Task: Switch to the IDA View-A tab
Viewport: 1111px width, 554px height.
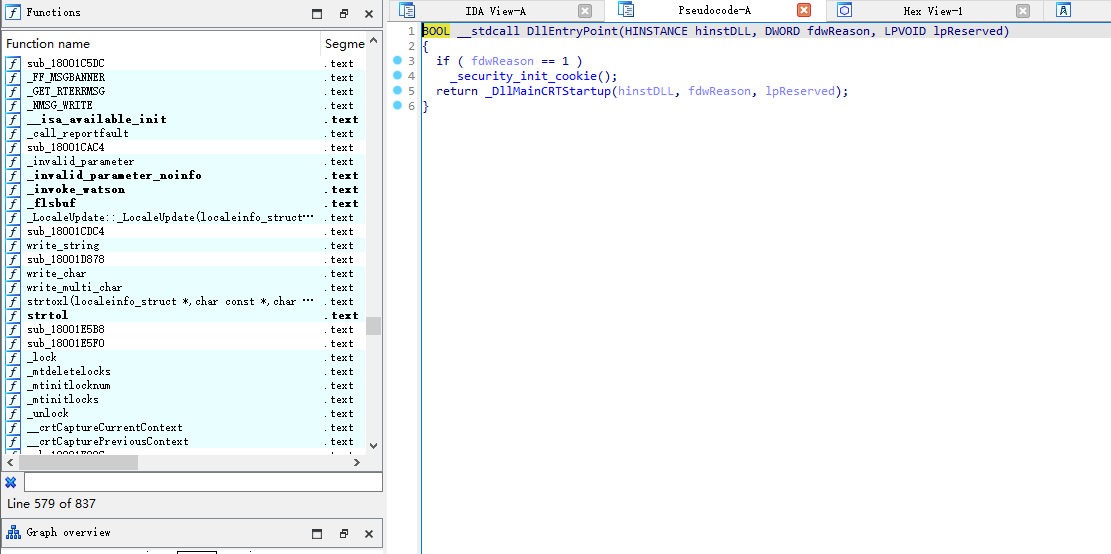Action: [495, 11]
